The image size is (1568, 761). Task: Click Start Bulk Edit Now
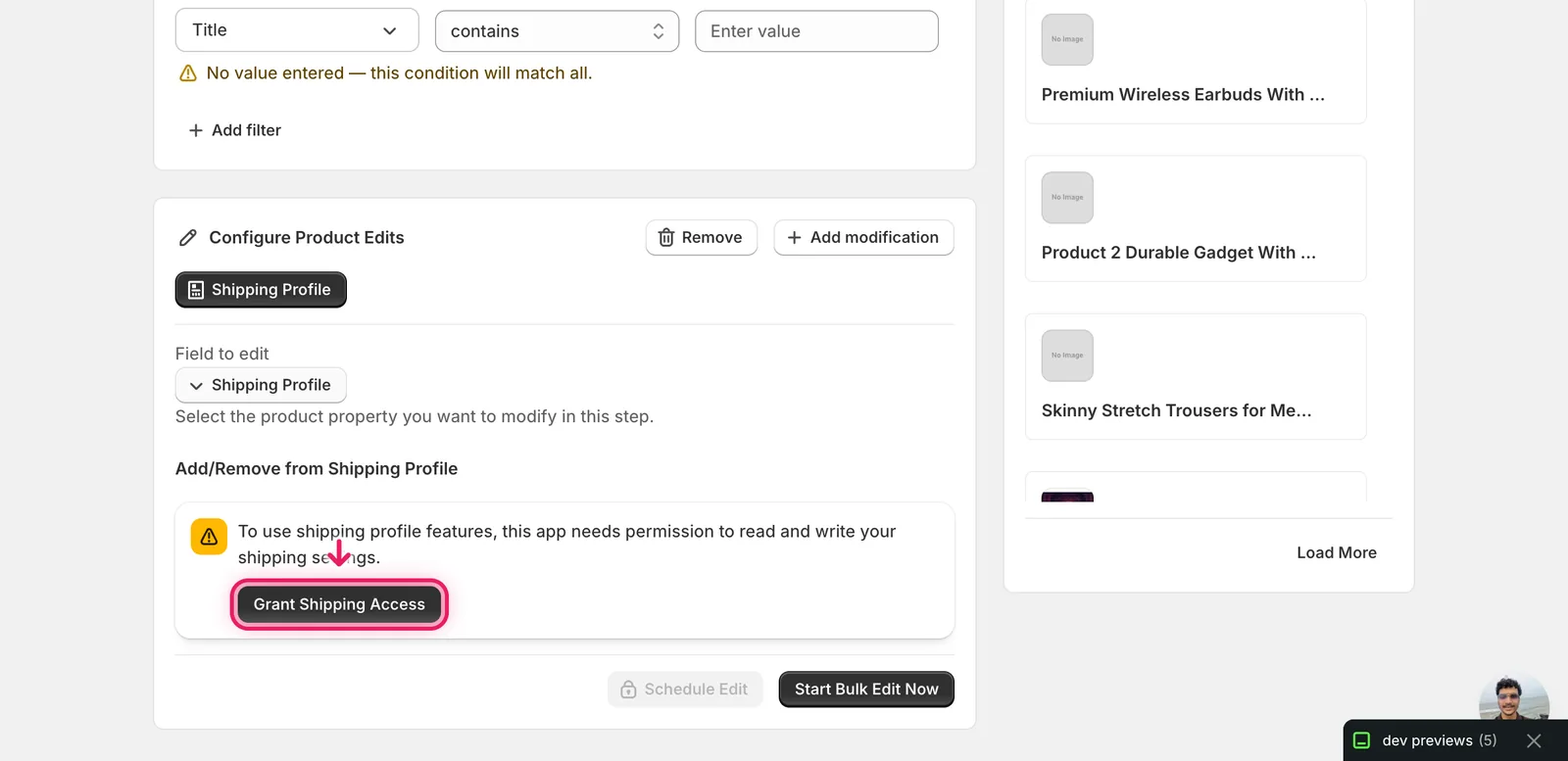coord(866,690)
